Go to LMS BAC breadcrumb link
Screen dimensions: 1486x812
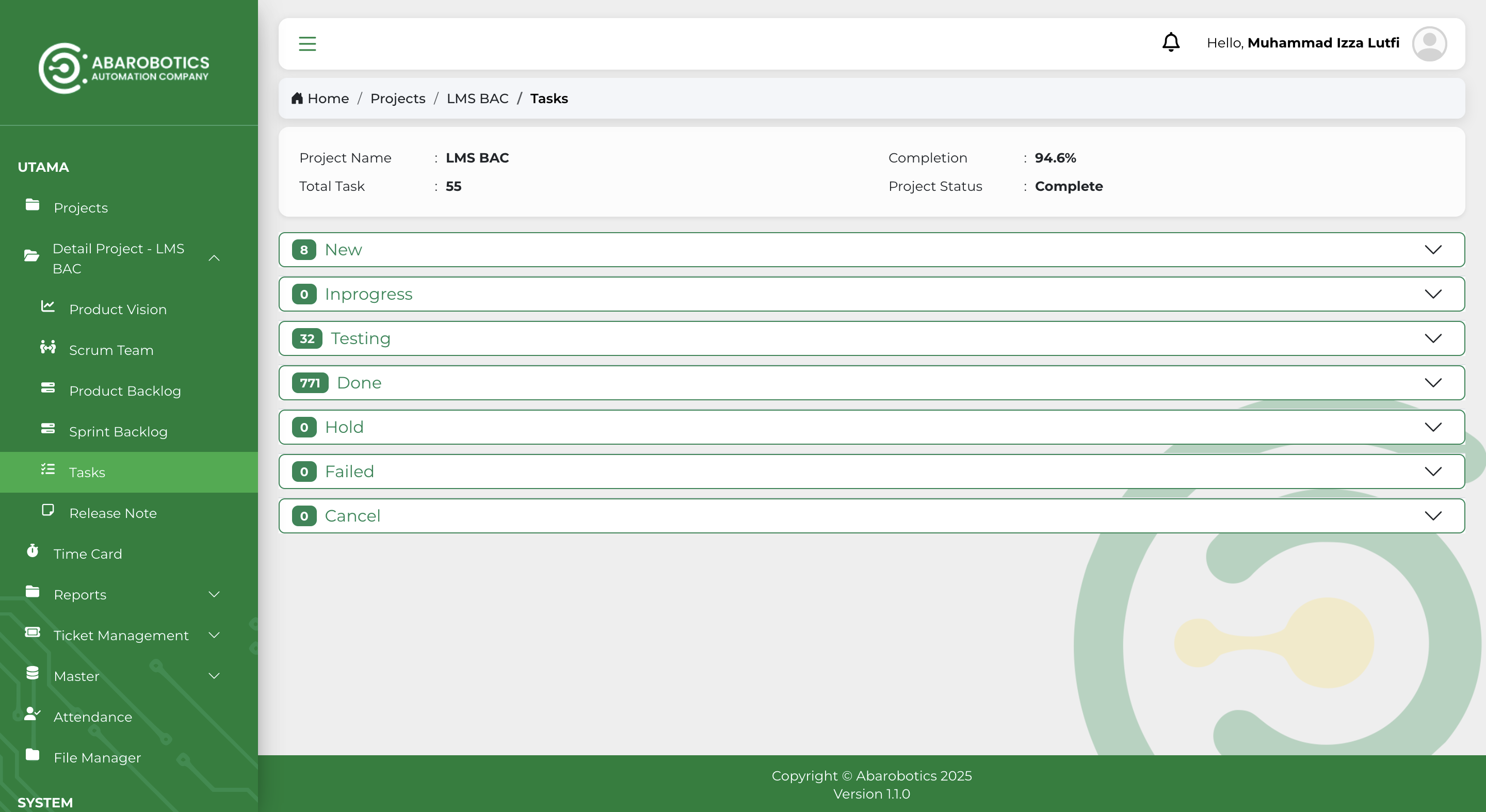478,99
